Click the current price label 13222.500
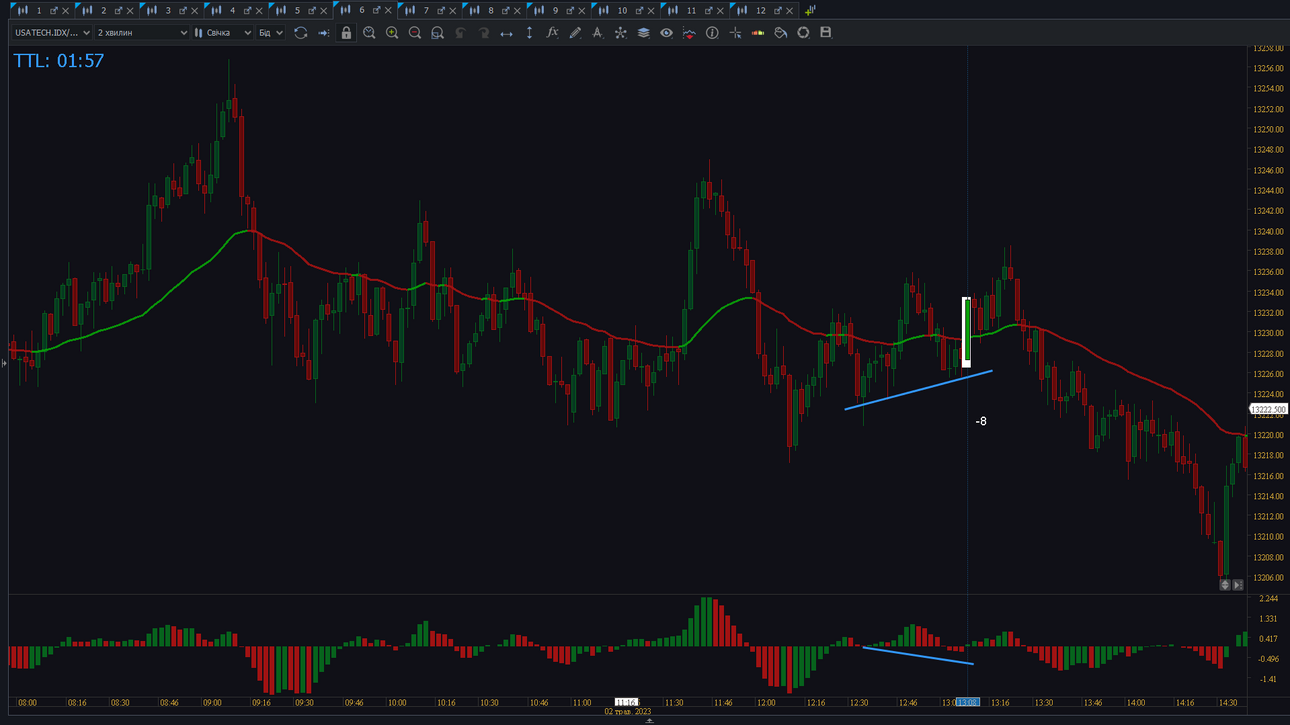 click(1269, 410)
